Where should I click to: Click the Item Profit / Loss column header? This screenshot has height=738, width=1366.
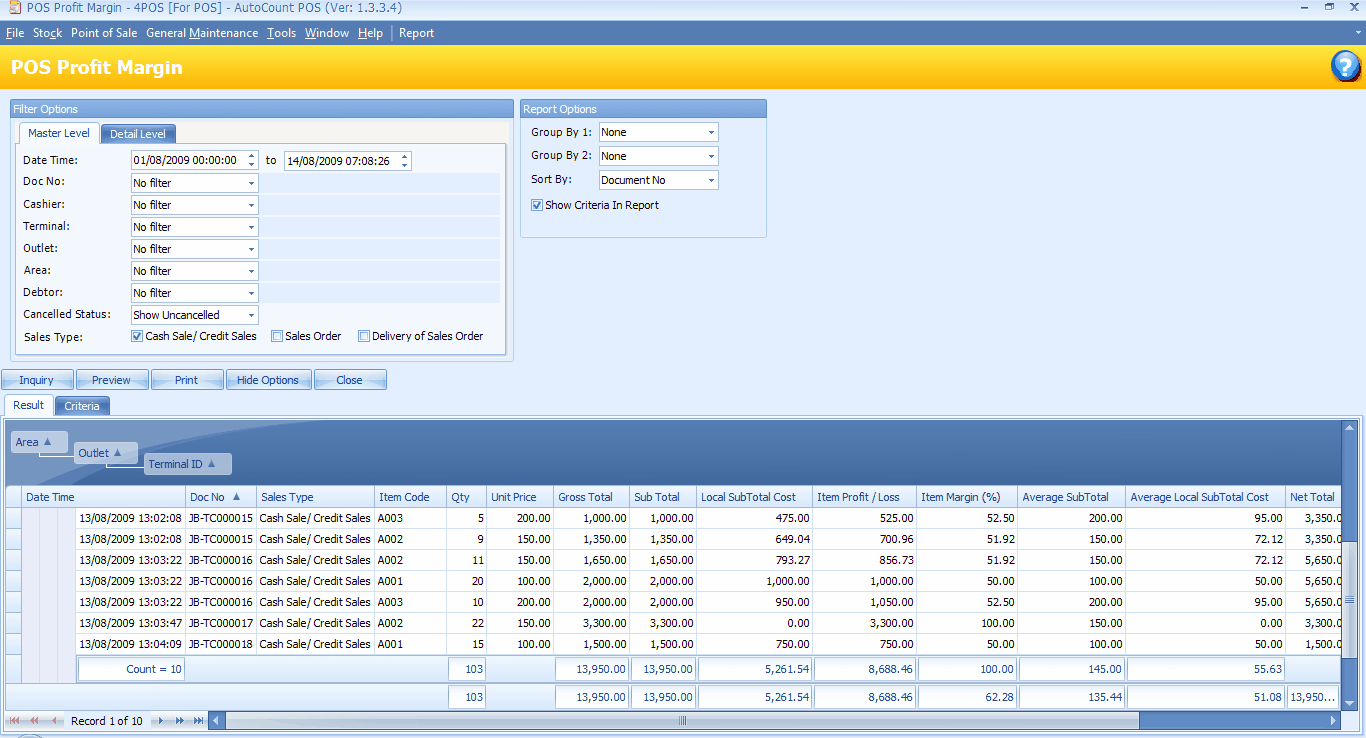click(x=865, y=497)
